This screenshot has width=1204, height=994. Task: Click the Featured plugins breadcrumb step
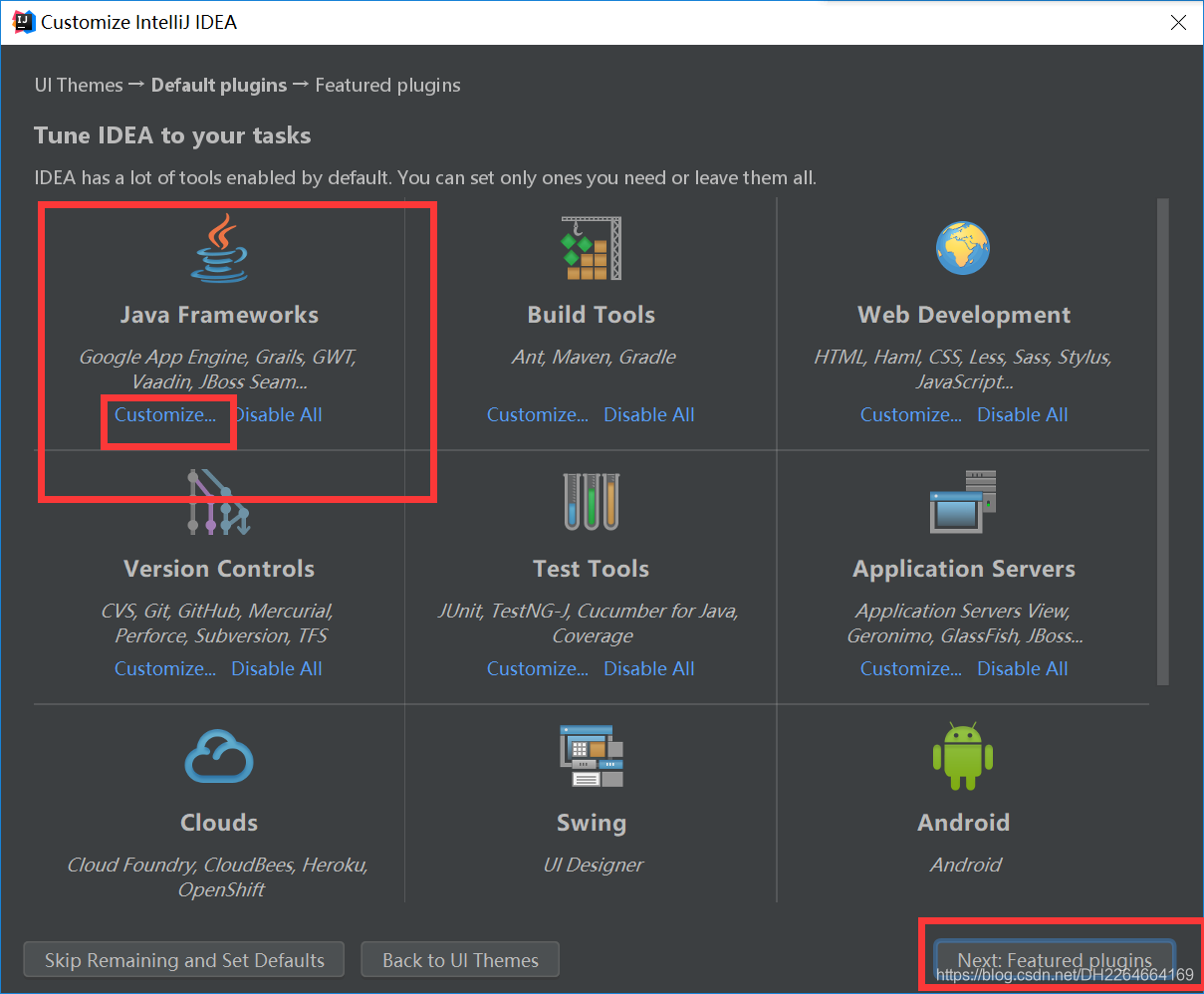[388, 85]
